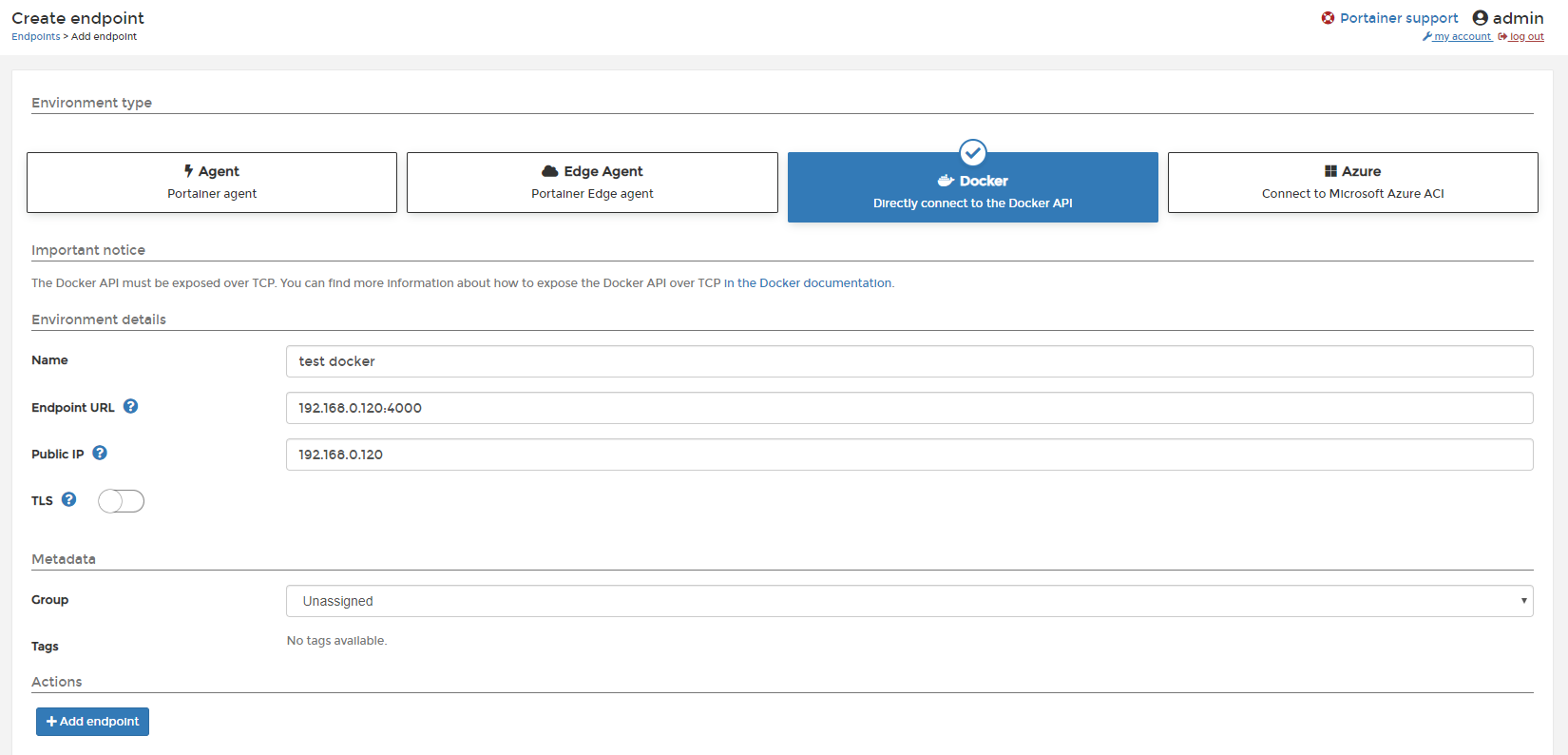Click the Metadata section heading
The height and width of the screenshot is (755, 1568).
pos(64,559)
